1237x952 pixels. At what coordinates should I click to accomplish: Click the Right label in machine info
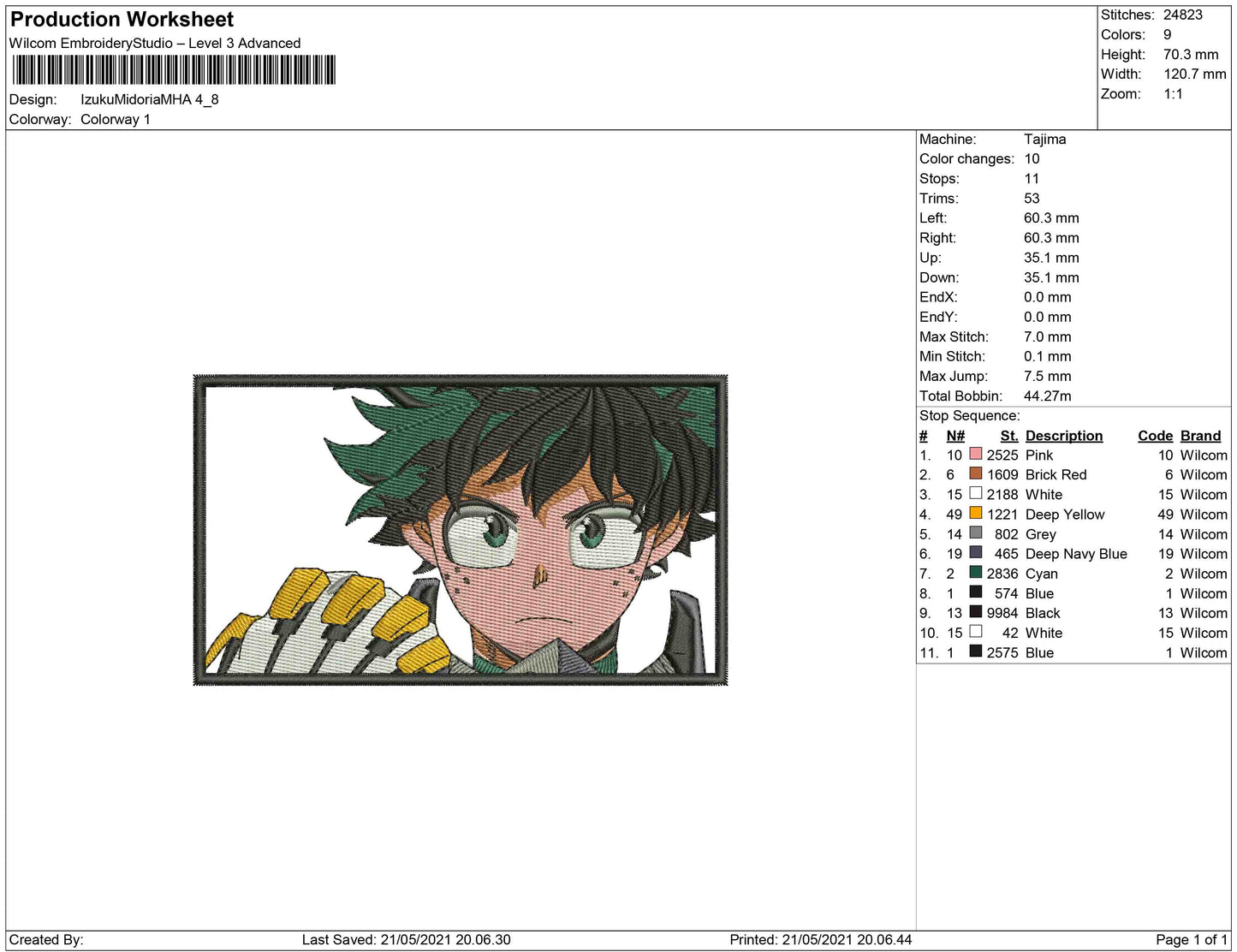[x=938, y=237]
